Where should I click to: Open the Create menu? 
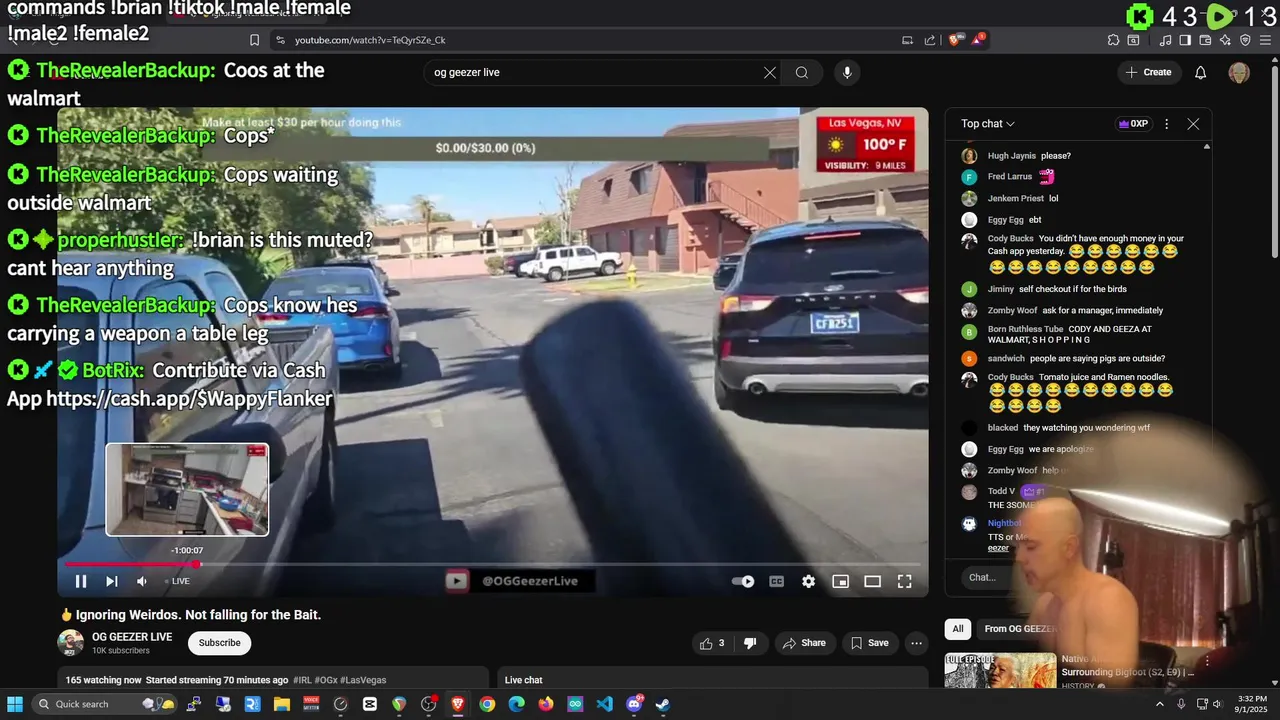pyautogui.click(x=1148, y=72)
